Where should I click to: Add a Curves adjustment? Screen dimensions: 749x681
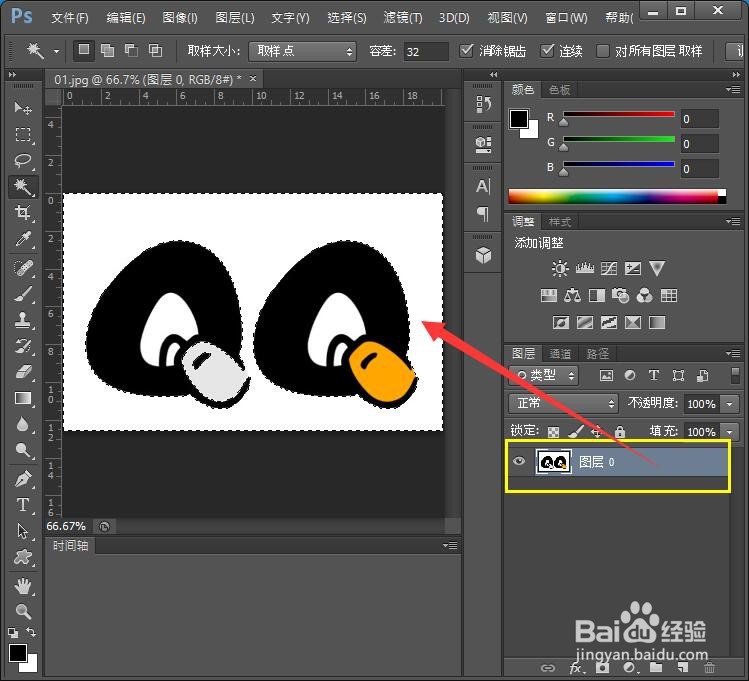coord(609,268)
